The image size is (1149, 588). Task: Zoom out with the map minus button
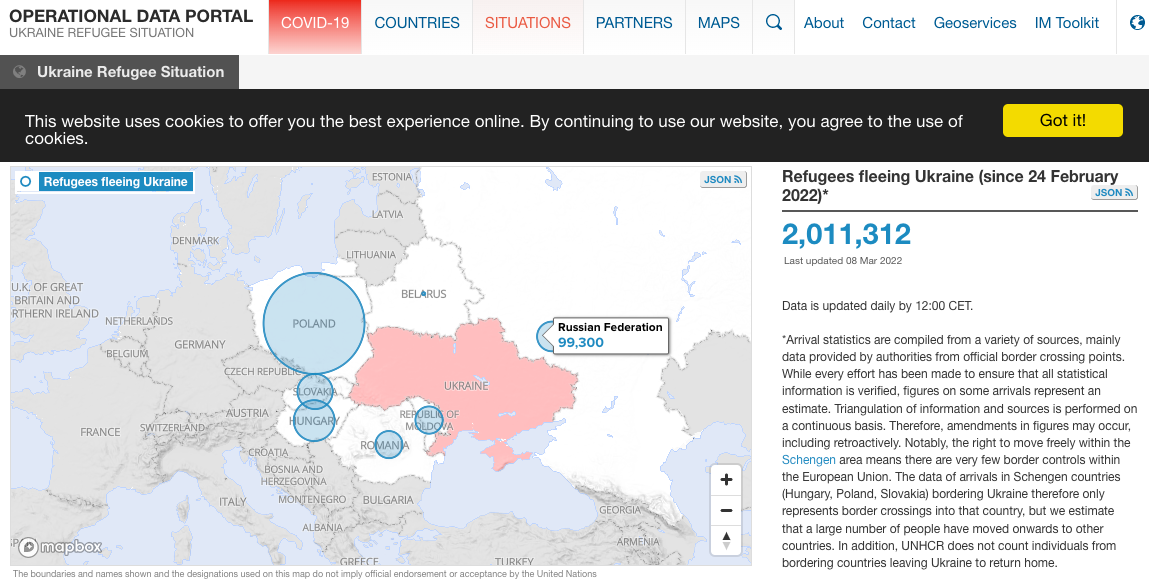(726, 510)
